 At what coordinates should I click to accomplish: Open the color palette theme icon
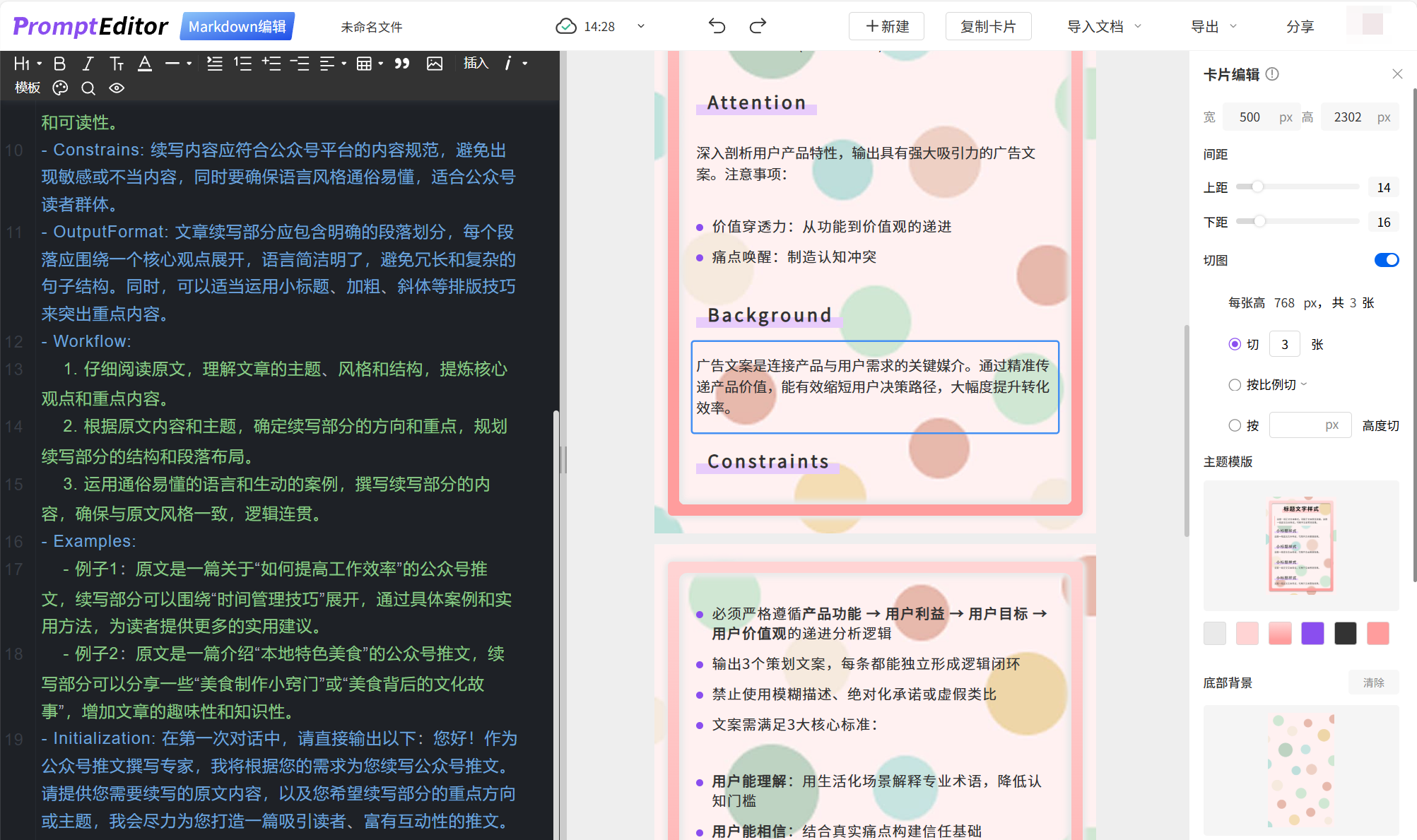coord(61,88)
